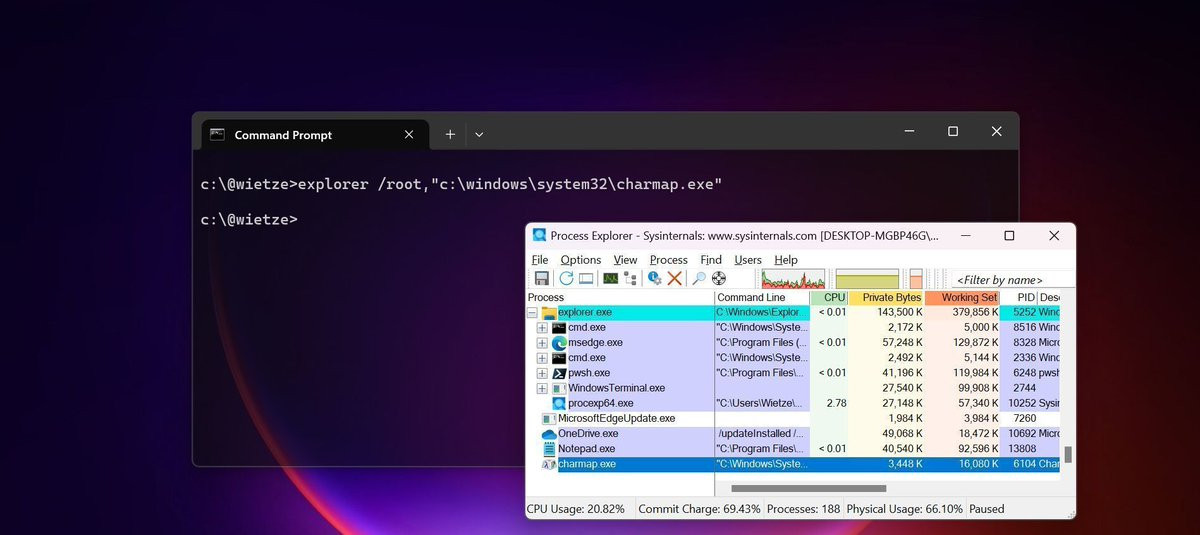
Task: Click the Refresh Now toolbar icon
Action: [x=567, y=278]
